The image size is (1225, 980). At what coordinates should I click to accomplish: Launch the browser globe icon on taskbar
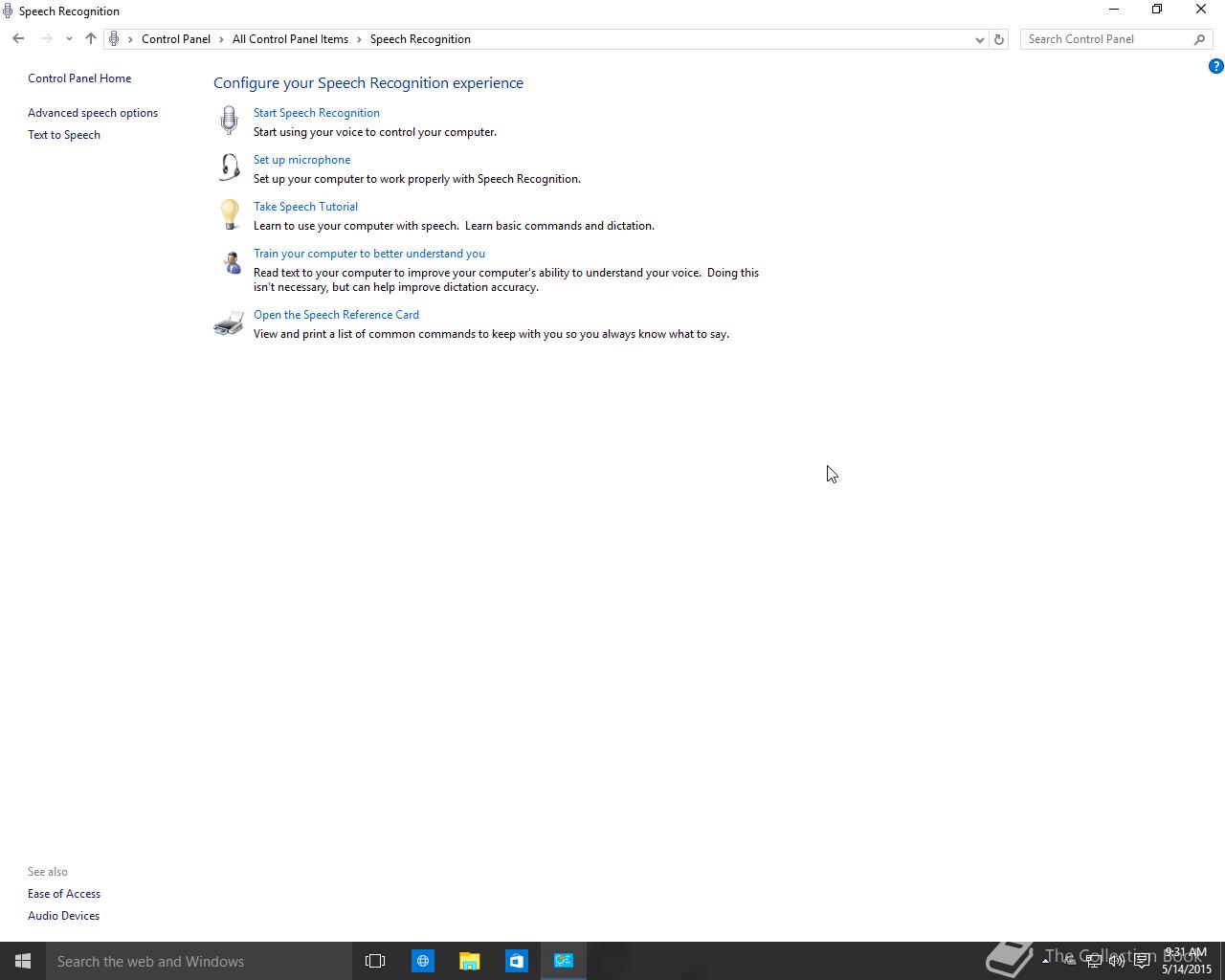pos(423,961)
